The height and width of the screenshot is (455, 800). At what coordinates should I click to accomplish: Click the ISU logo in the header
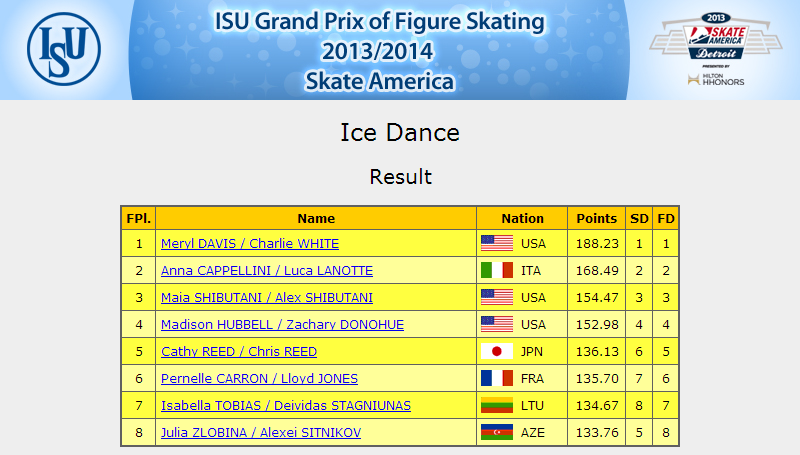click(x=64, y=49)
